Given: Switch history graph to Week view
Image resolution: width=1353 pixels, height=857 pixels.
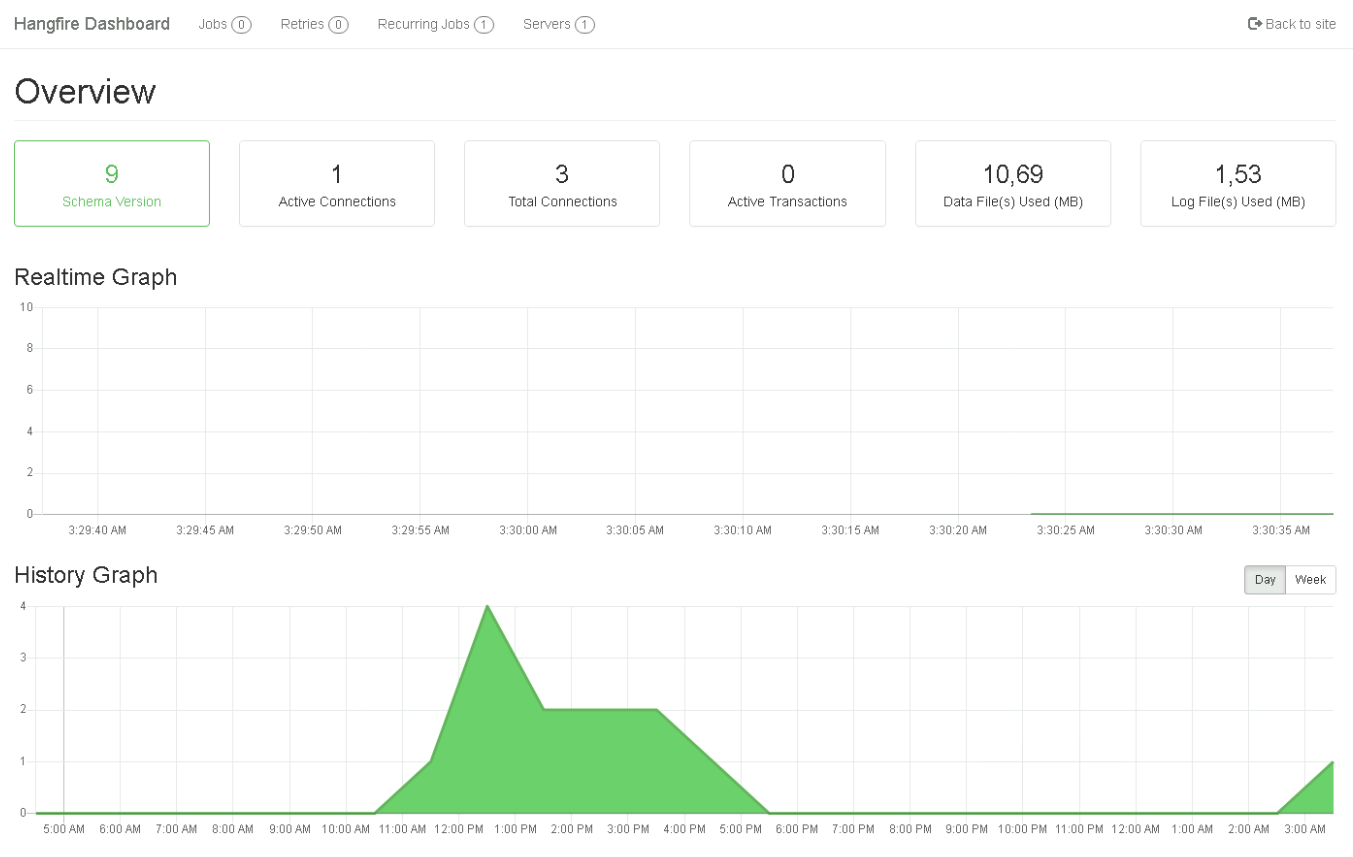Looking at the screenshot, I should pyautogui.click(x=1310, y=580).
